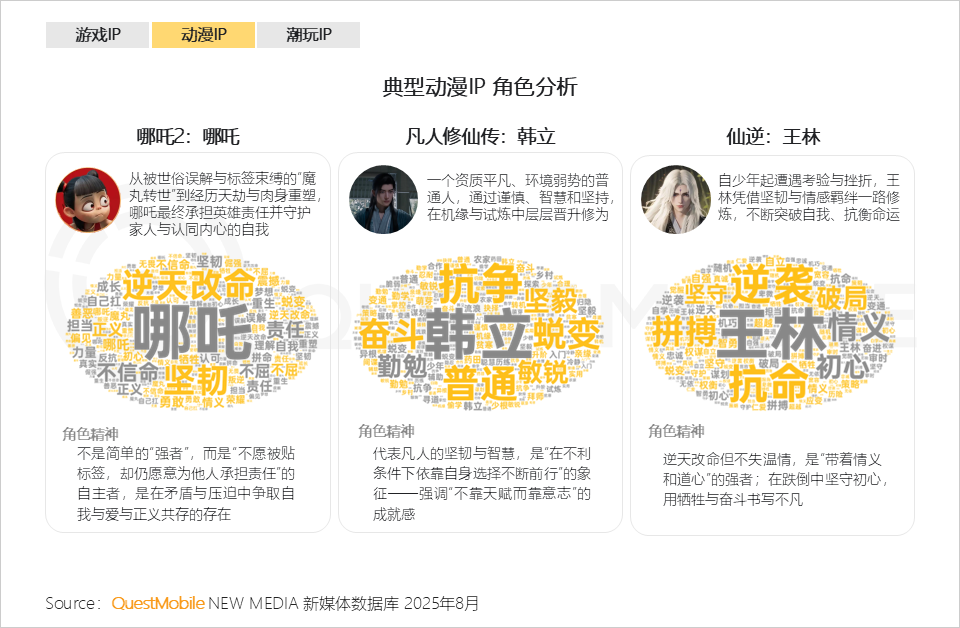Select the 哪吒2：哪吒 card heading

coord(188,137)
